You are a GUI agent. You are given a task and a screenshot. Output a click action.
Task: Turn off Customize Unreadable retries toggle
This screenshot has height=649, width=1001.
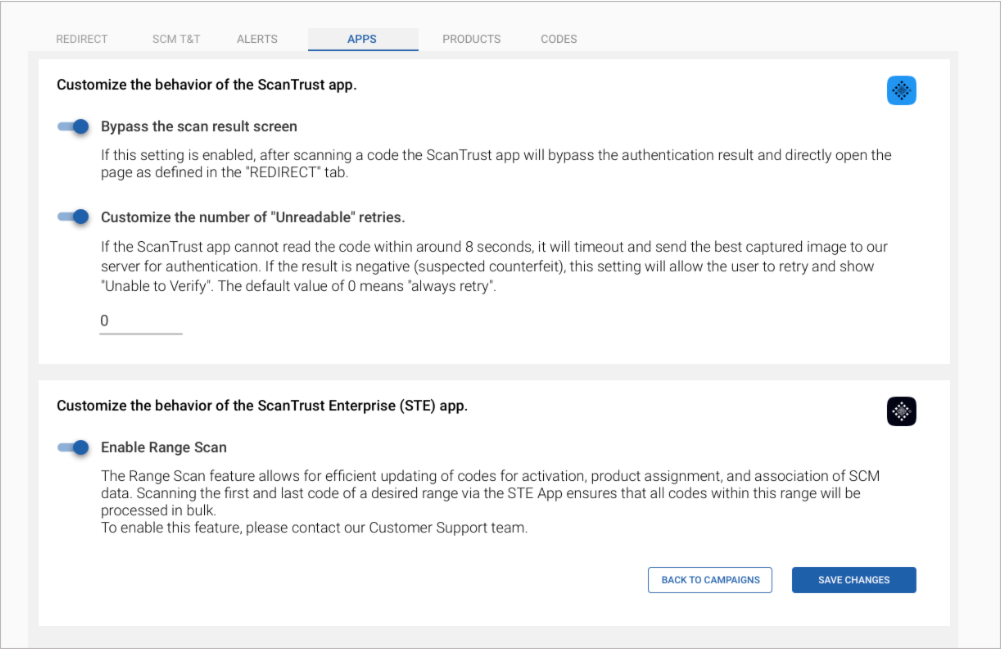73,217
